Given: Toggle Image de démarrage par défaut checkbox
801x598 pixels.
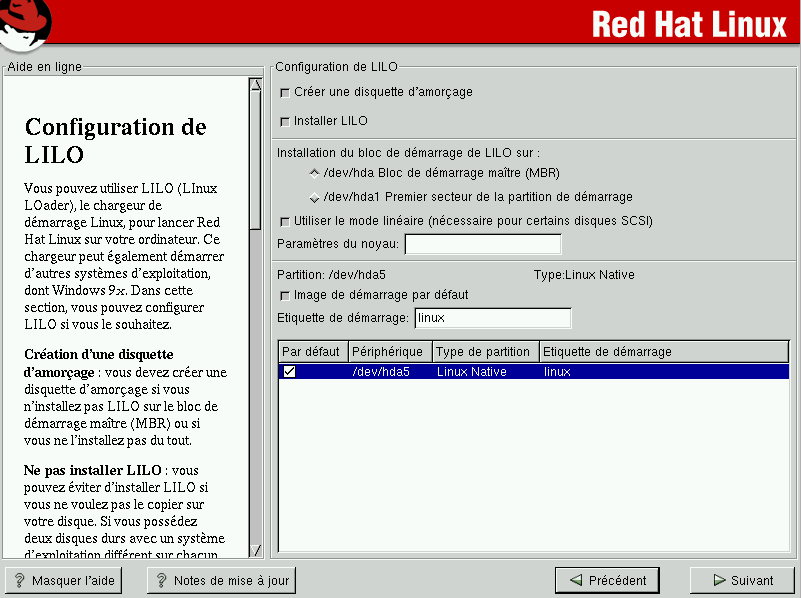Looking at the screenshot, I should pyautogui.click(x=286, y=296).
